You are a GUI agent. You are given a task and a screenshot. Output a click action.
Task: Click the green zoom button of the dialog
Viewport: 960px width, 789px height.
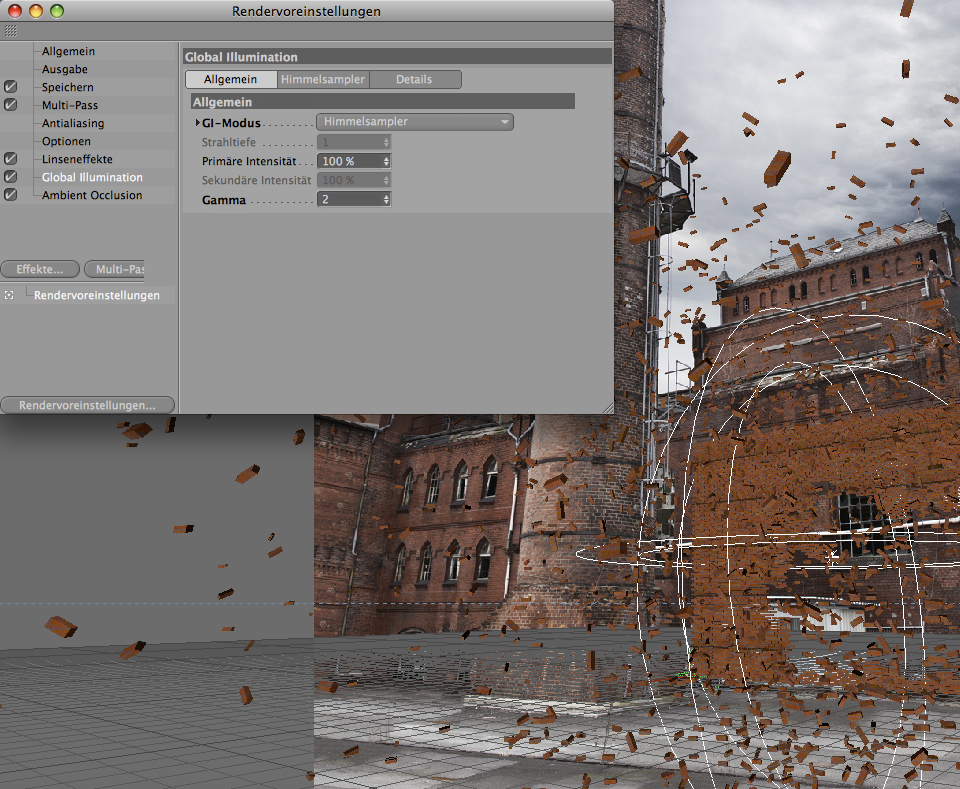pos(57,11)
